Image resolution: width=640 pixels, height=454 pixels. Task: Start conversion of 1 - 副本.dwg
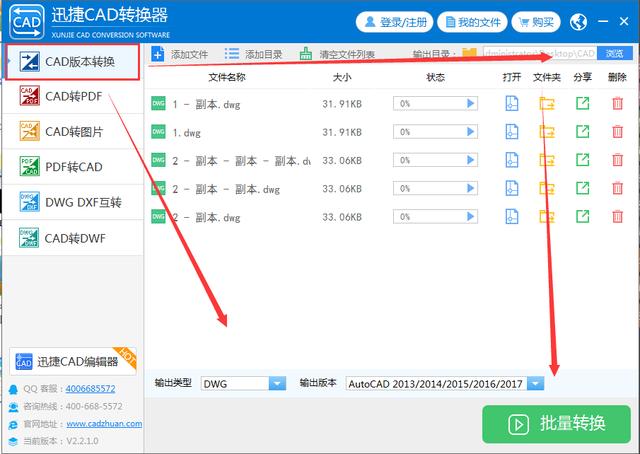click(x=471, y=104)
